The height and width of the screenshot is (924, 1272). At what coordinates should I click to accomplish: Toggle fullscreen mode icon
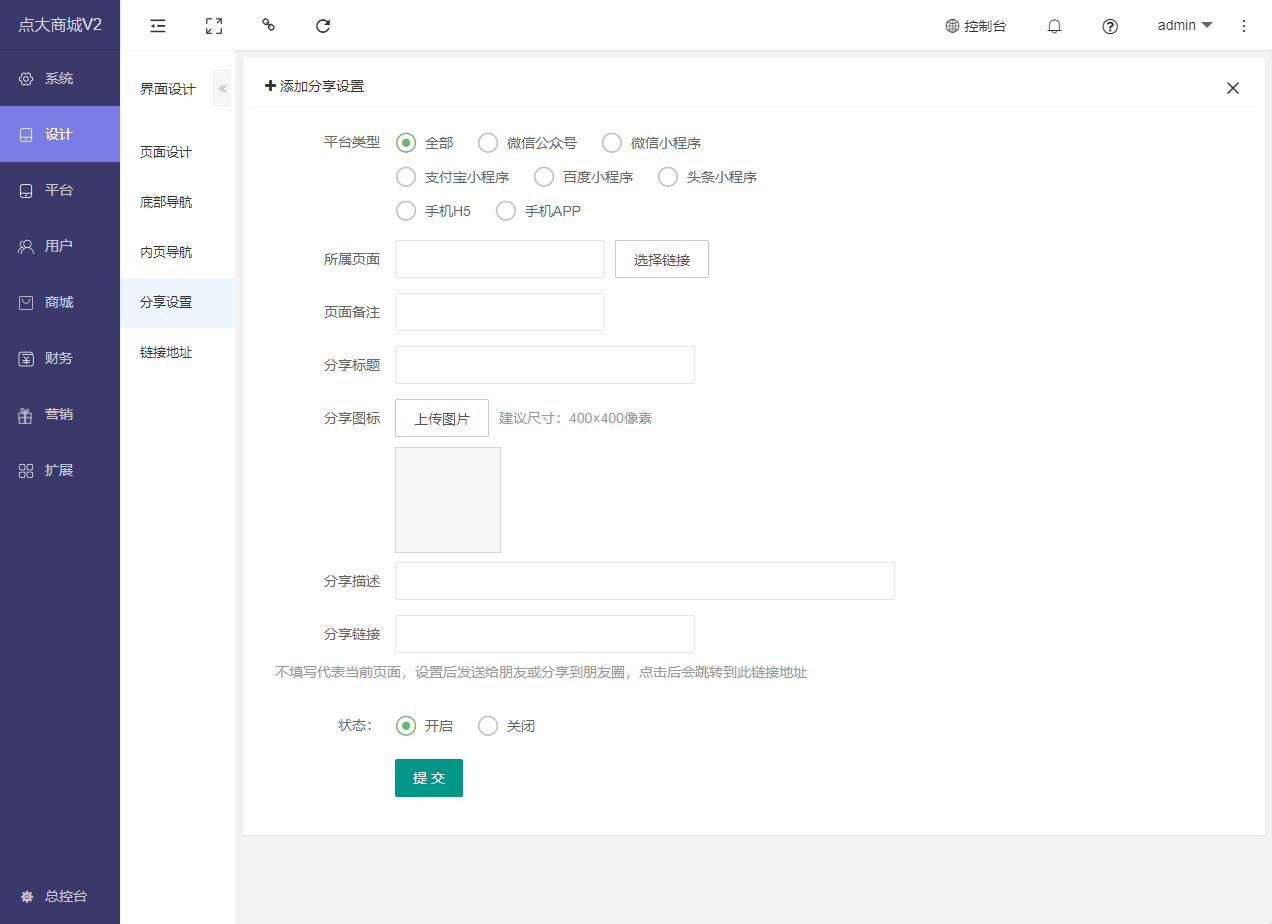[213, 26]
